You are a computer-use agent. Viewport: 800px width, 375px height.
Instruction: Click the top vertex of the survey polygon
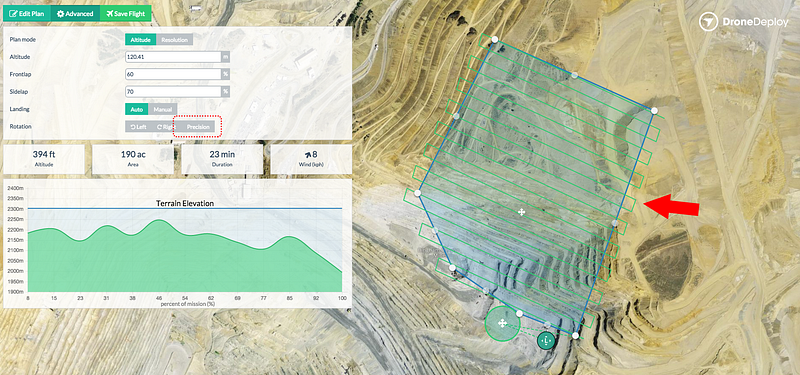tap(494, 39)
